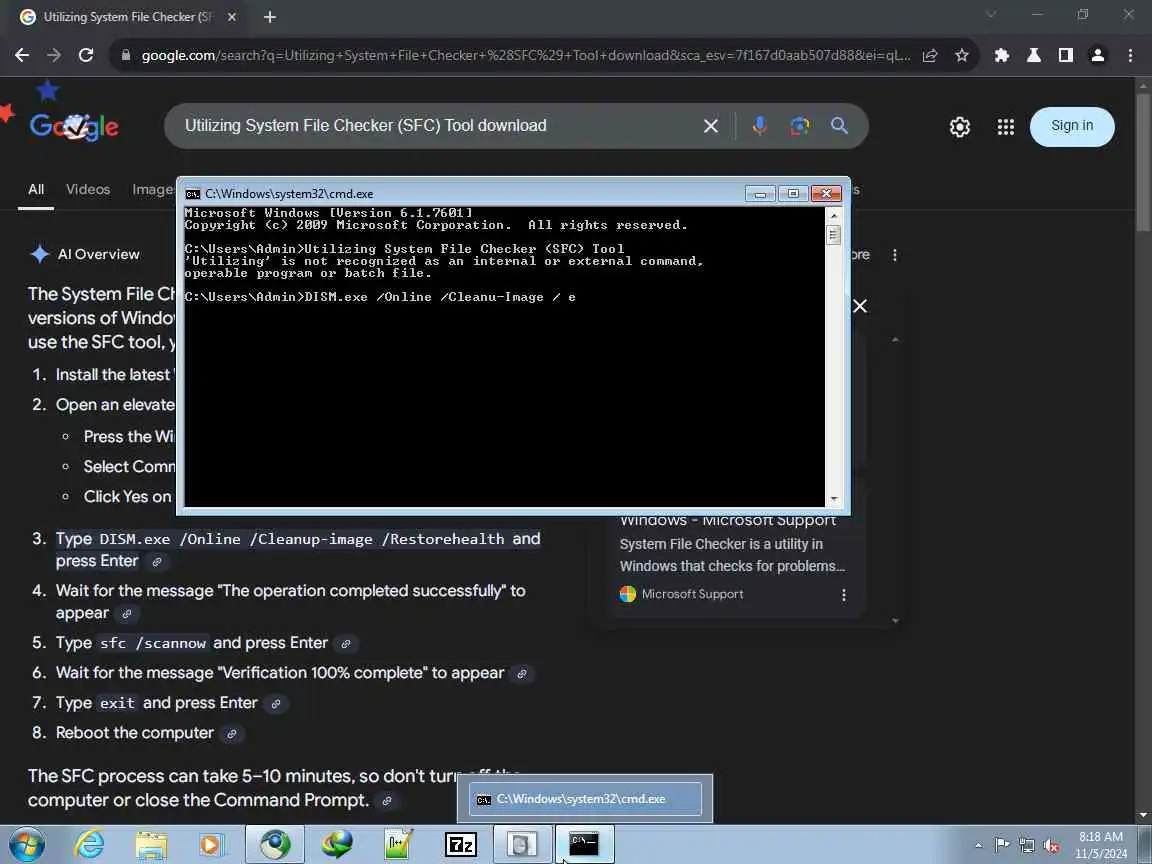Click the cmd.exe taskbar button

584,845
